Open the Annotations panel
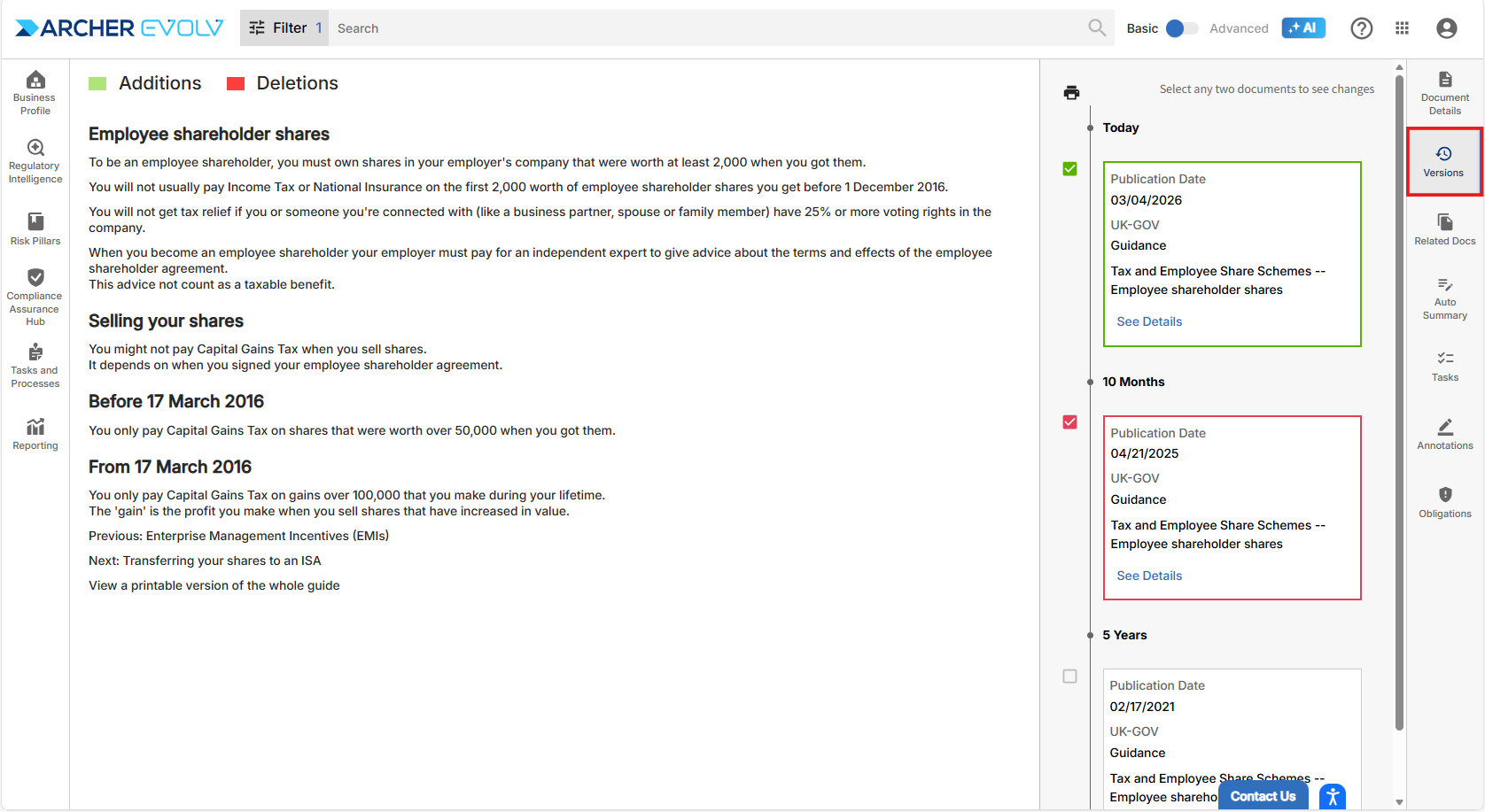The width and height of the screenshot is (1485, 812). (x=1444, y=434)
